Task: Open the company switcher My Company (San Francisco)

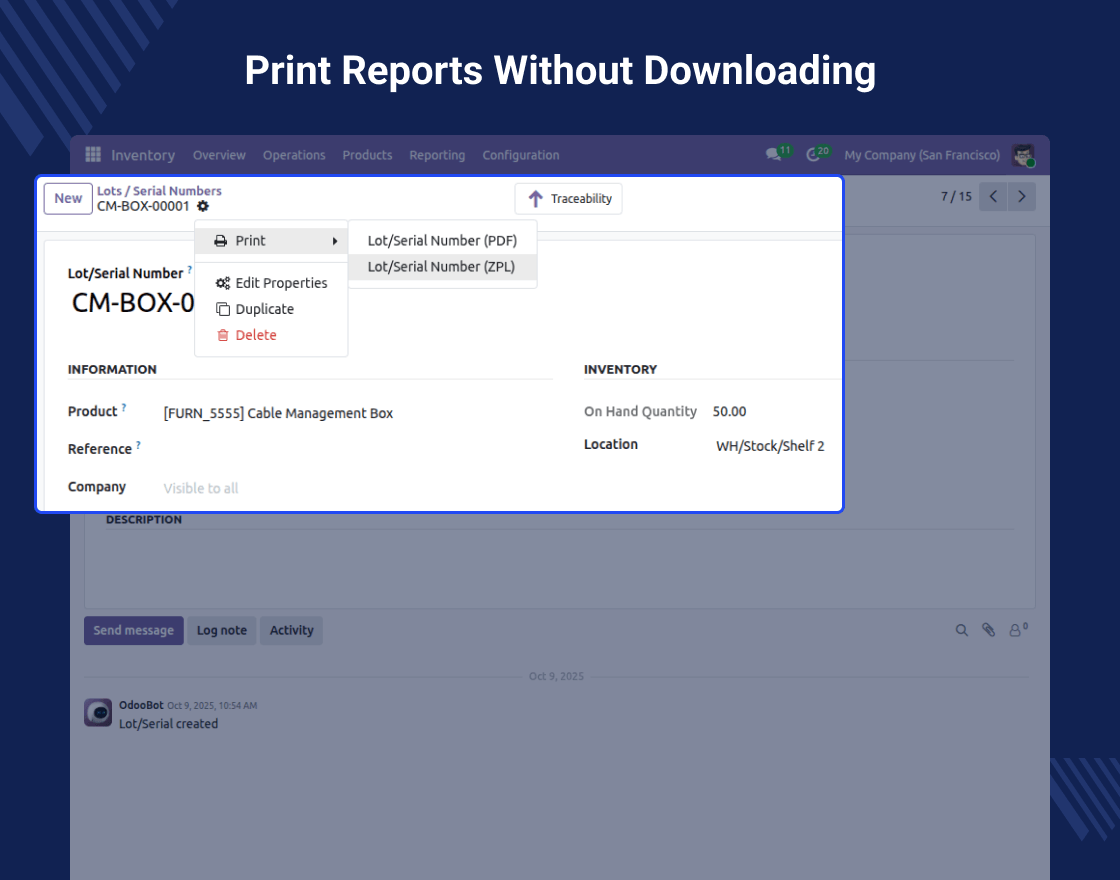Action: [922, 155]
